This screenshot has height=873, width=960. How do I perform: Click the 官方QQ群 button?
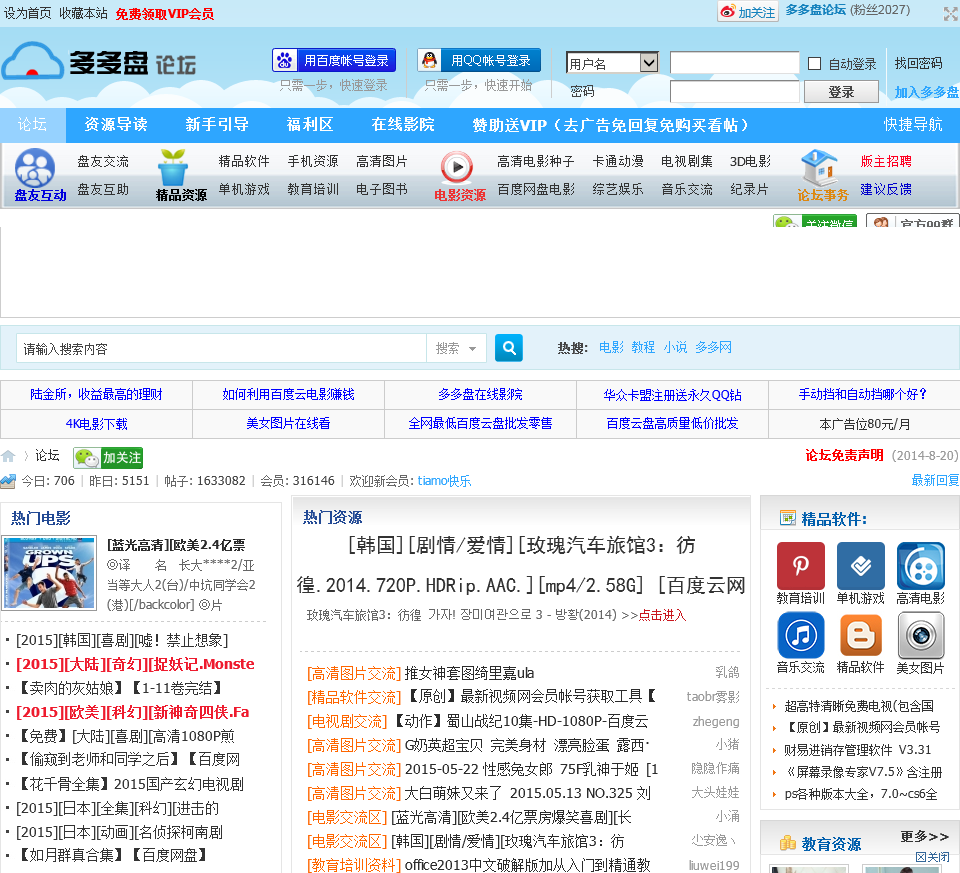[x=912, y=221]
